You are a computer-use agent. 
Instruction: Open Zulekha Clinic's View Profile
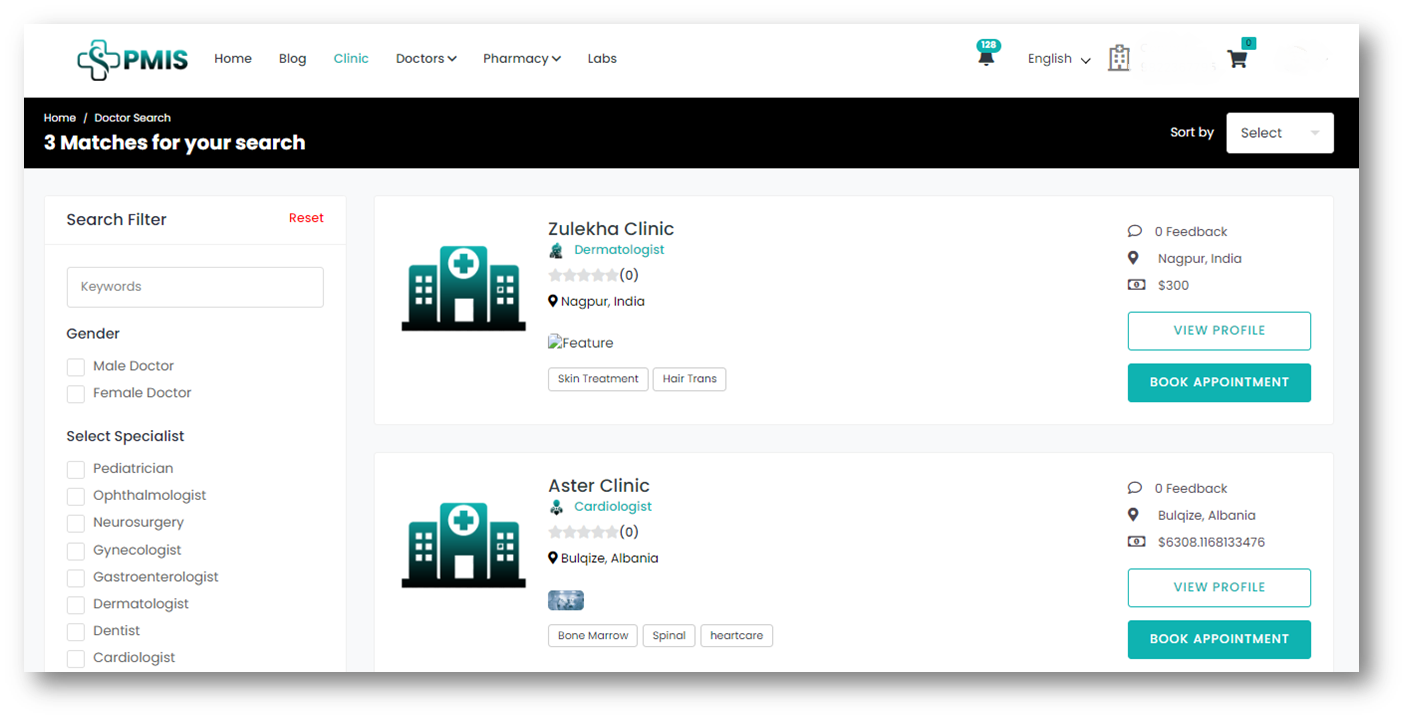[1219, 330]
